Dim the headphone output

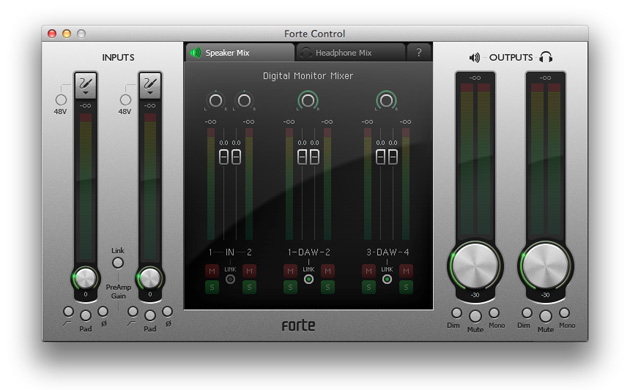point(527,312)
